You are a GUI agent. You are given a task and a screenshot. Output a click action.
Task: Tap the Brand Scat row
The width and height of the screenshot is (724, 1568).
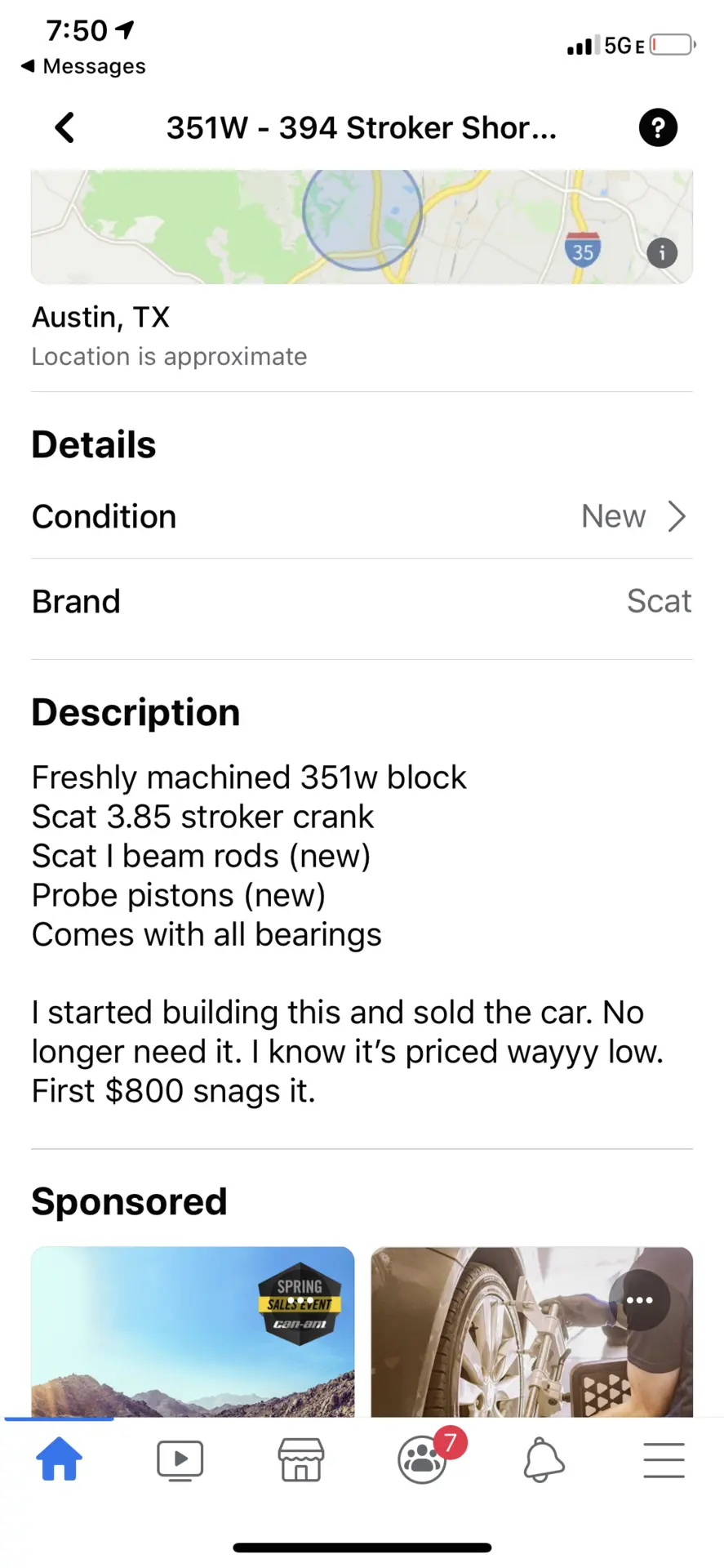pos(362,602)
